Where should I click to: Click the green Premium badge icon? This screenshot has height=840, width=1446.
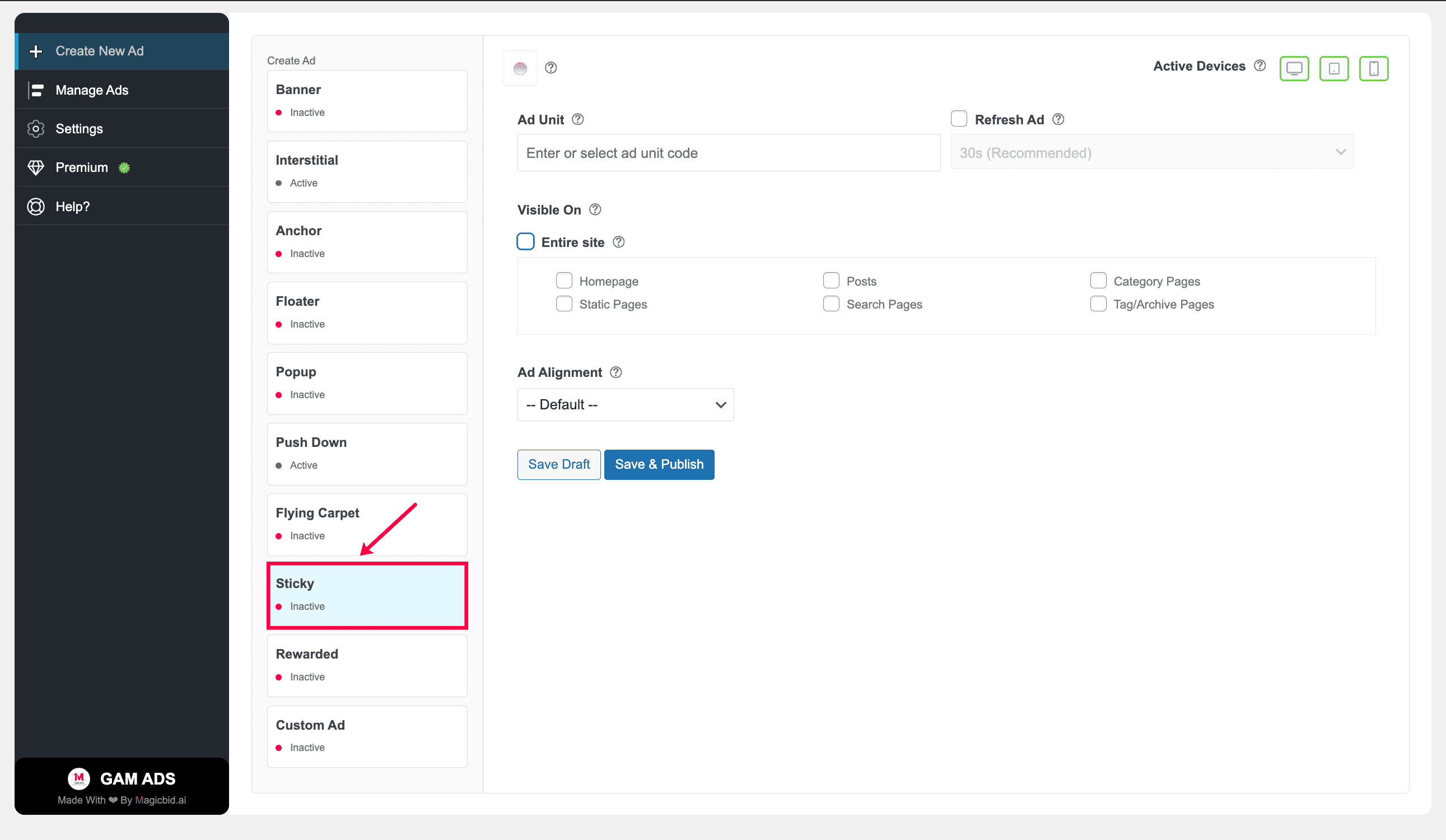pyautogui.click(x=124, y=167)
